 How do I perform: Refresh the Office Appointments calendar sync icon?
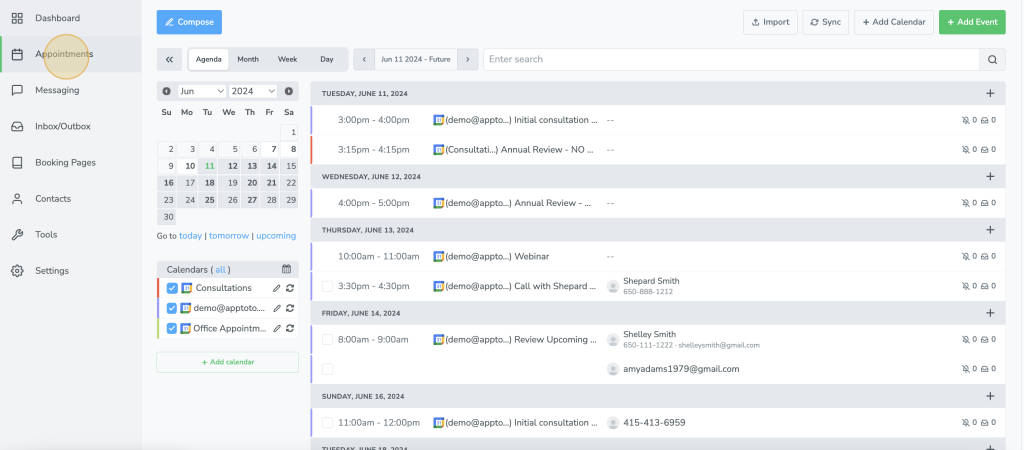[x=289, y=328]
